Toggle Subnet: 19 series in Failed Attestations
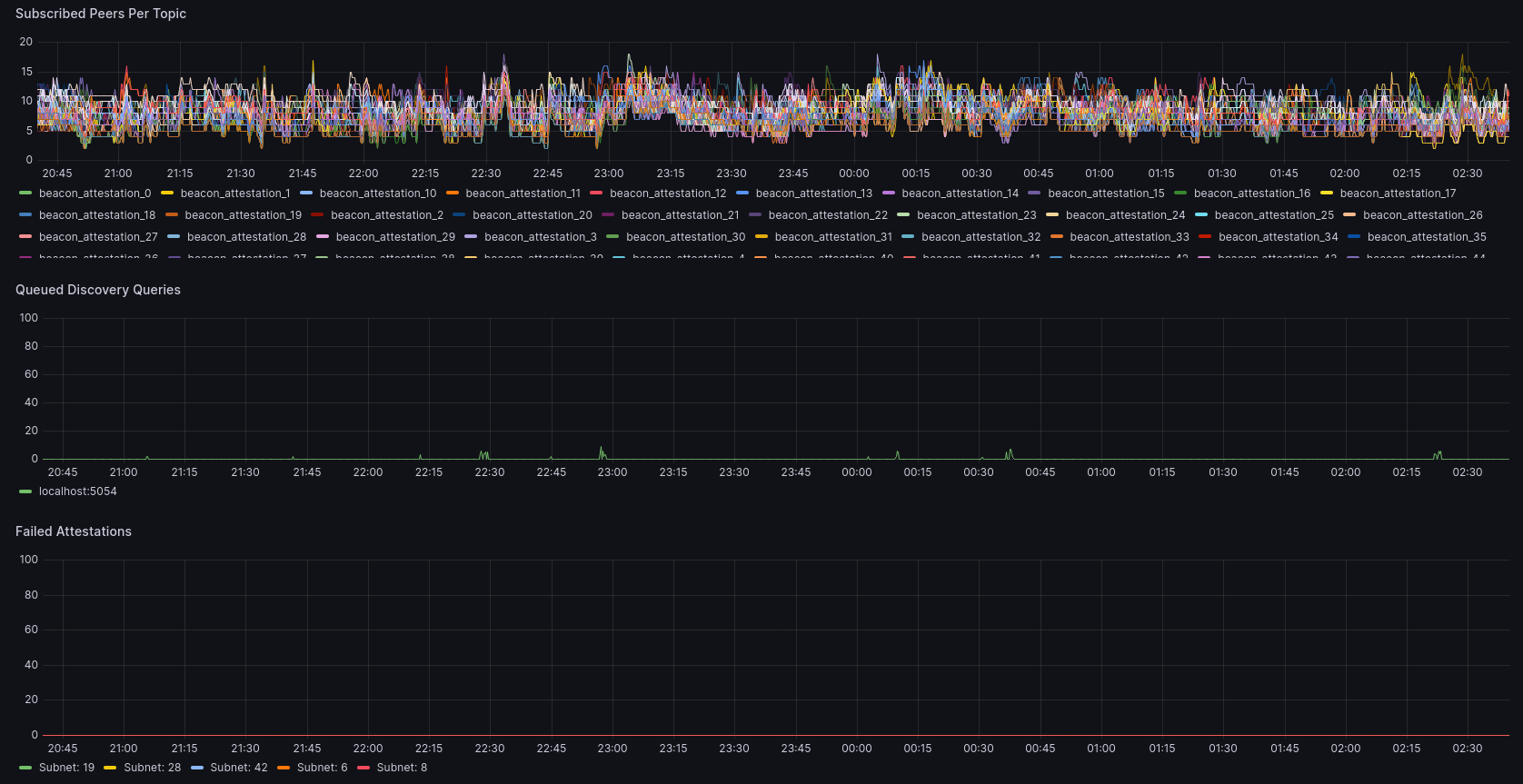Viewport: 1523px width, 784px height. tap(66, 768)
